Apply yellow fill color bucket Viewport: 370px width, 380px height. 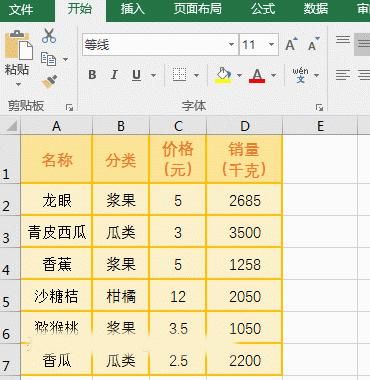(223, 75)
